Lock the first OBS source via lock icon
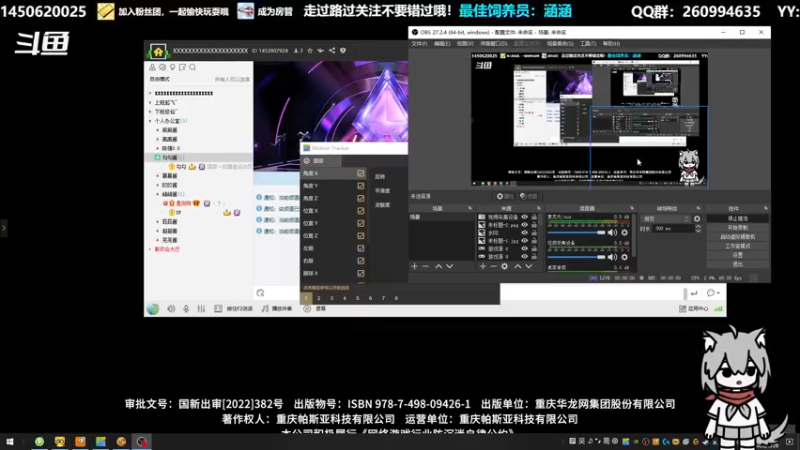The height and width of the screenshot is (450, 800). pyautogui.click(x=534, y=217)
